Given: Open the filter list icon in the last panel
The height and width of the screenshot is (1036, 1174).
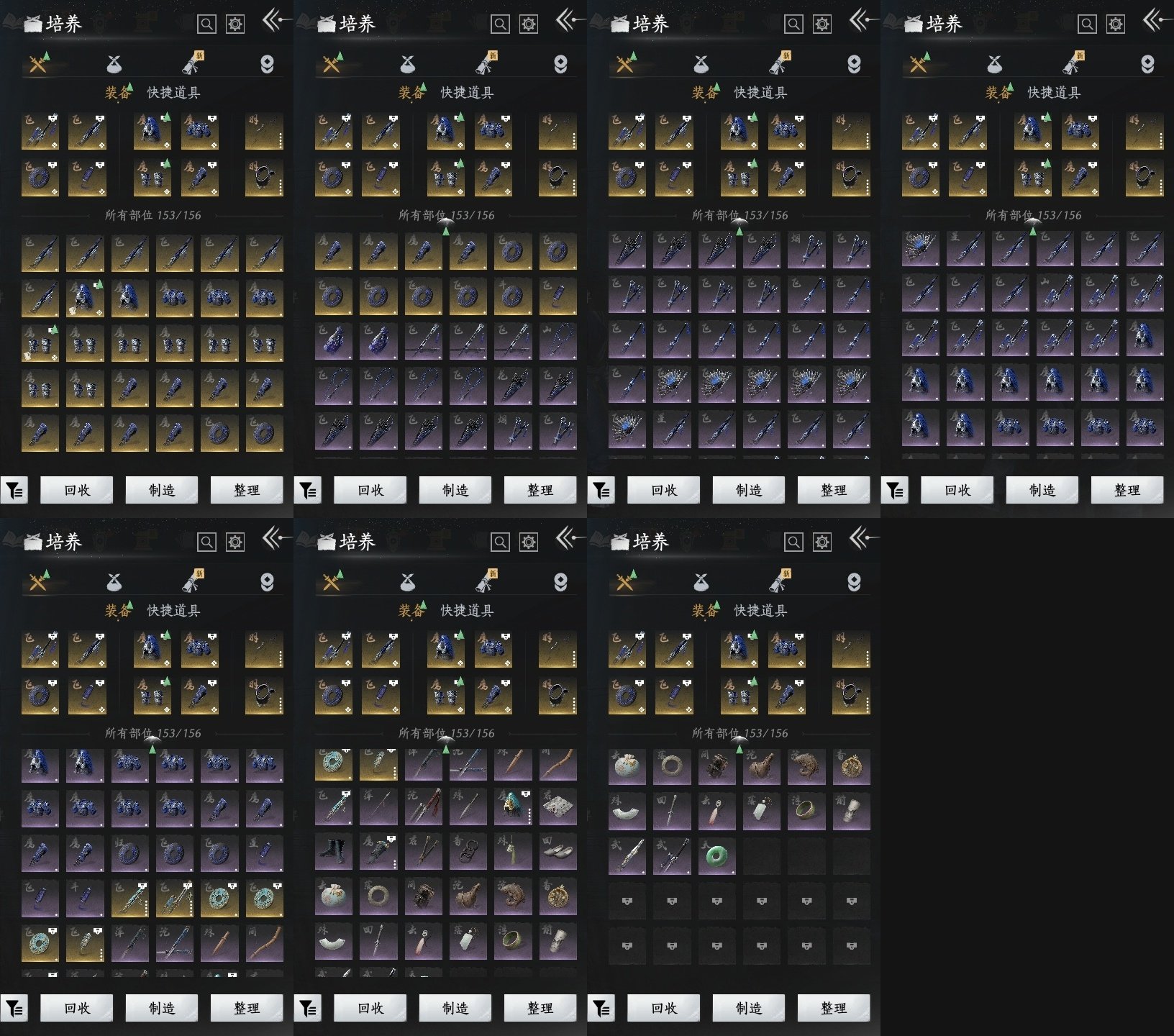Looking at the screenshot, I should click(x=601, y=1009).
